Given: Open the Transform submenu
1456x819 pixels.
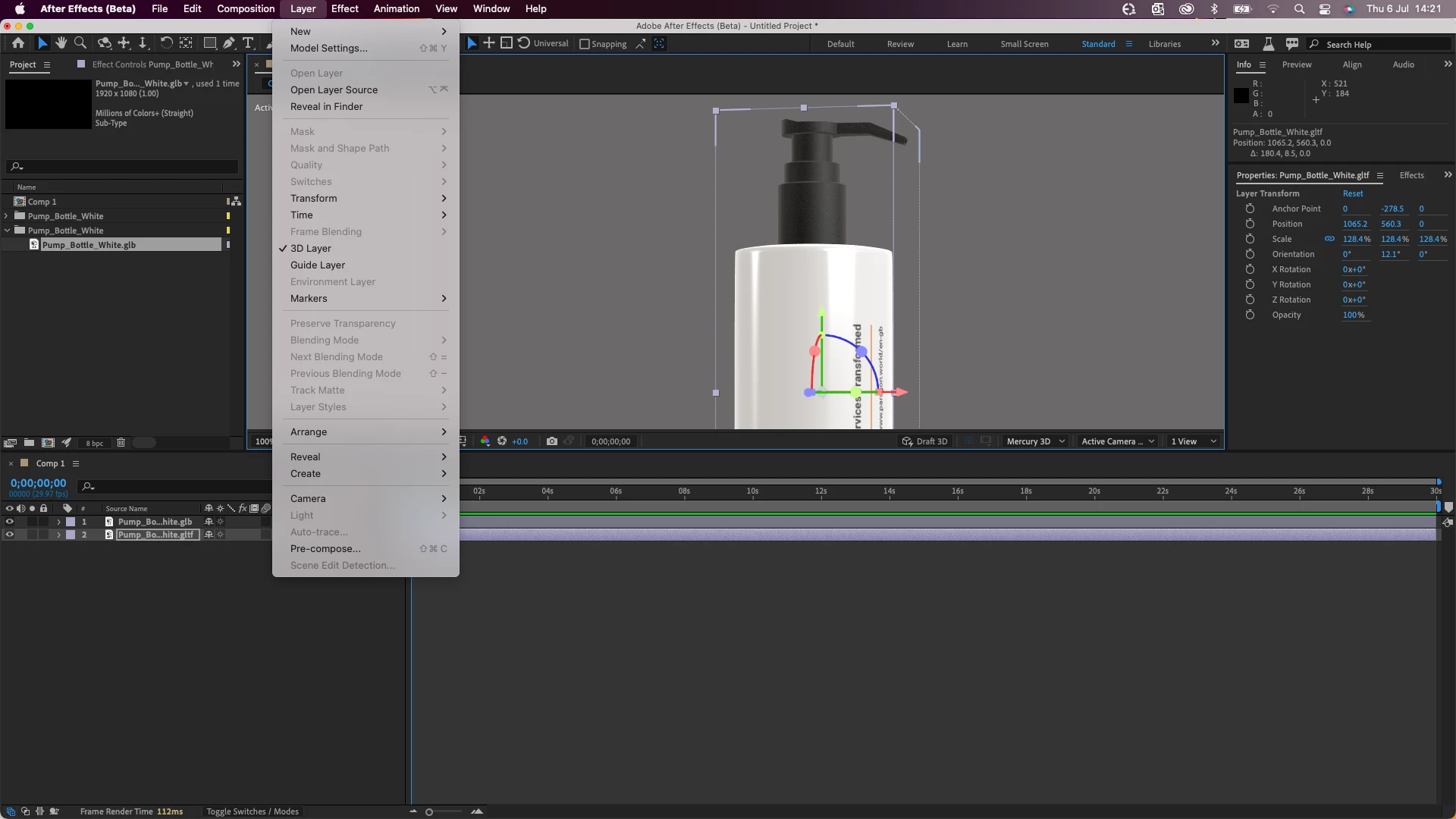Looking at the screenshot, I should [314, 198].
